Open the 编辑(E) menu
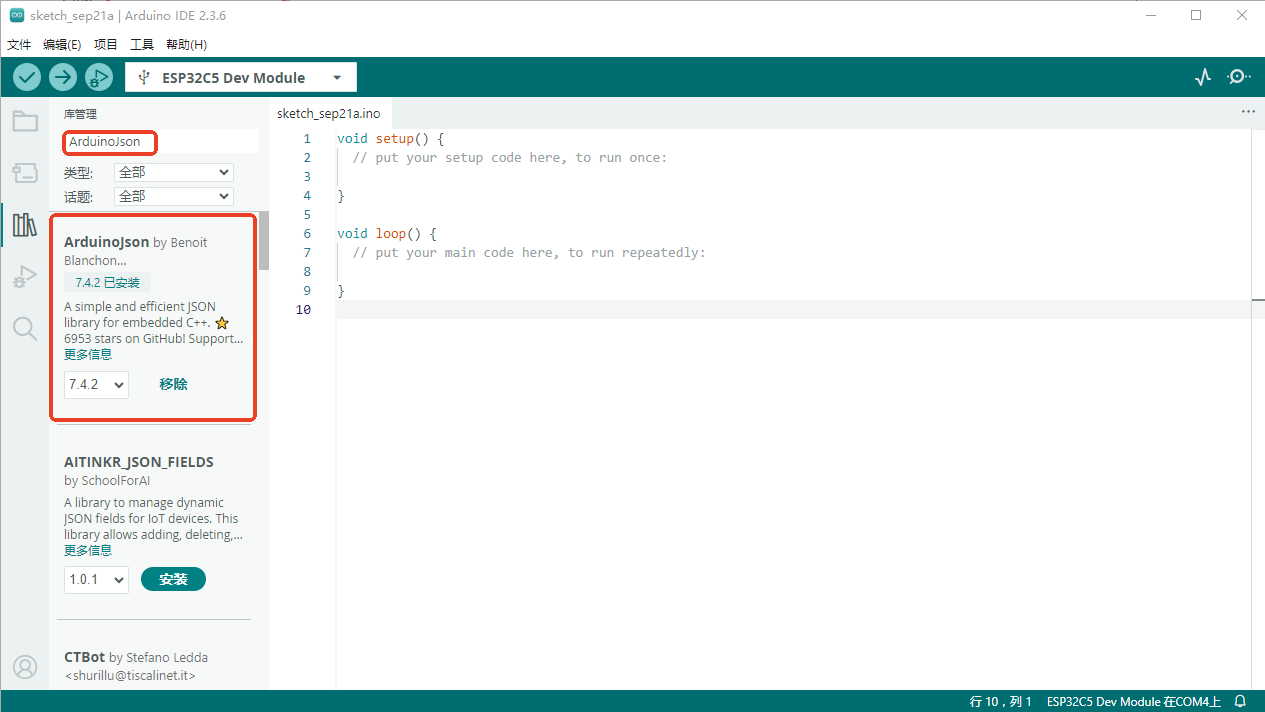The image size is (1265, 712). pos(62,45)
